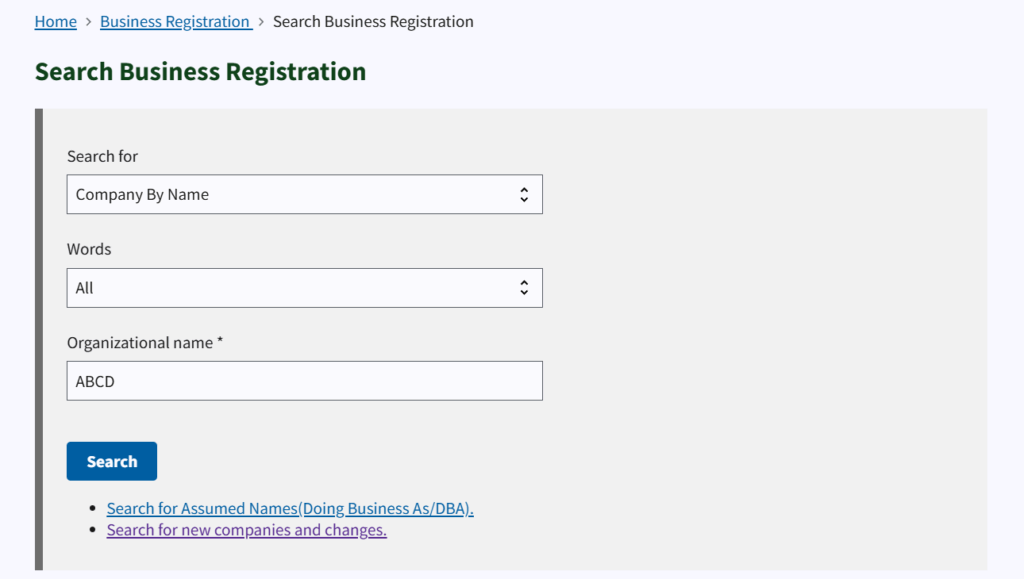Click the green 'Search Business Registration' page heading
The image size is (1024, 579).
coord(200,72)
